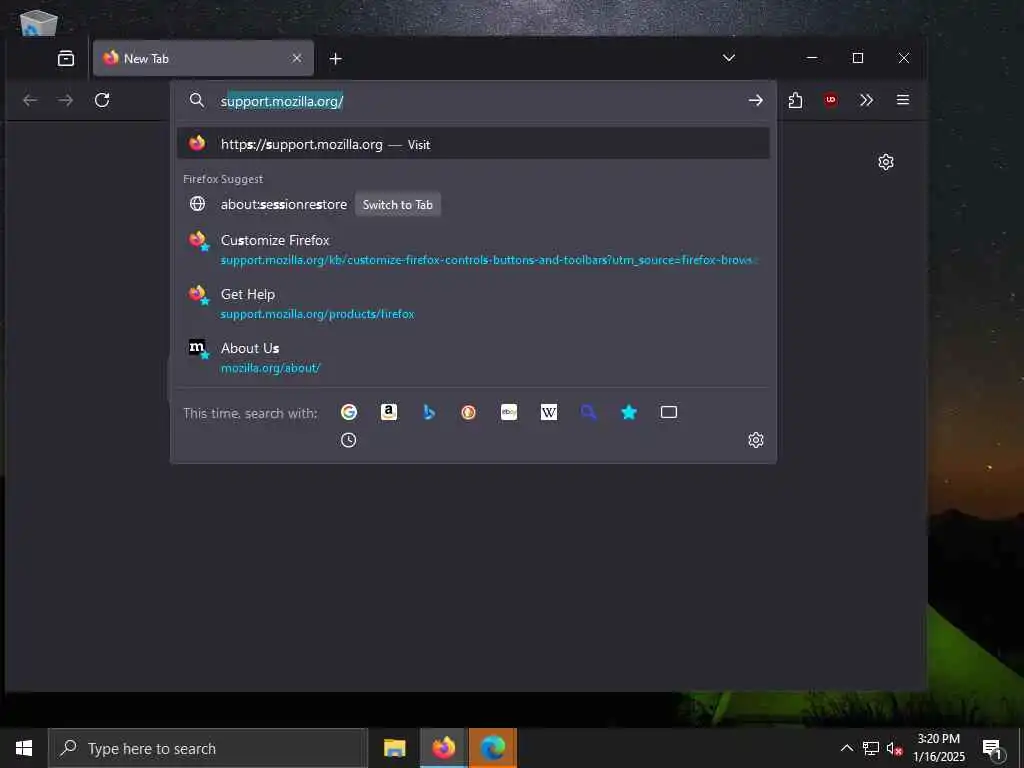
Task: Expand the More tools overflow chevrons
Action: click(867, 100)
